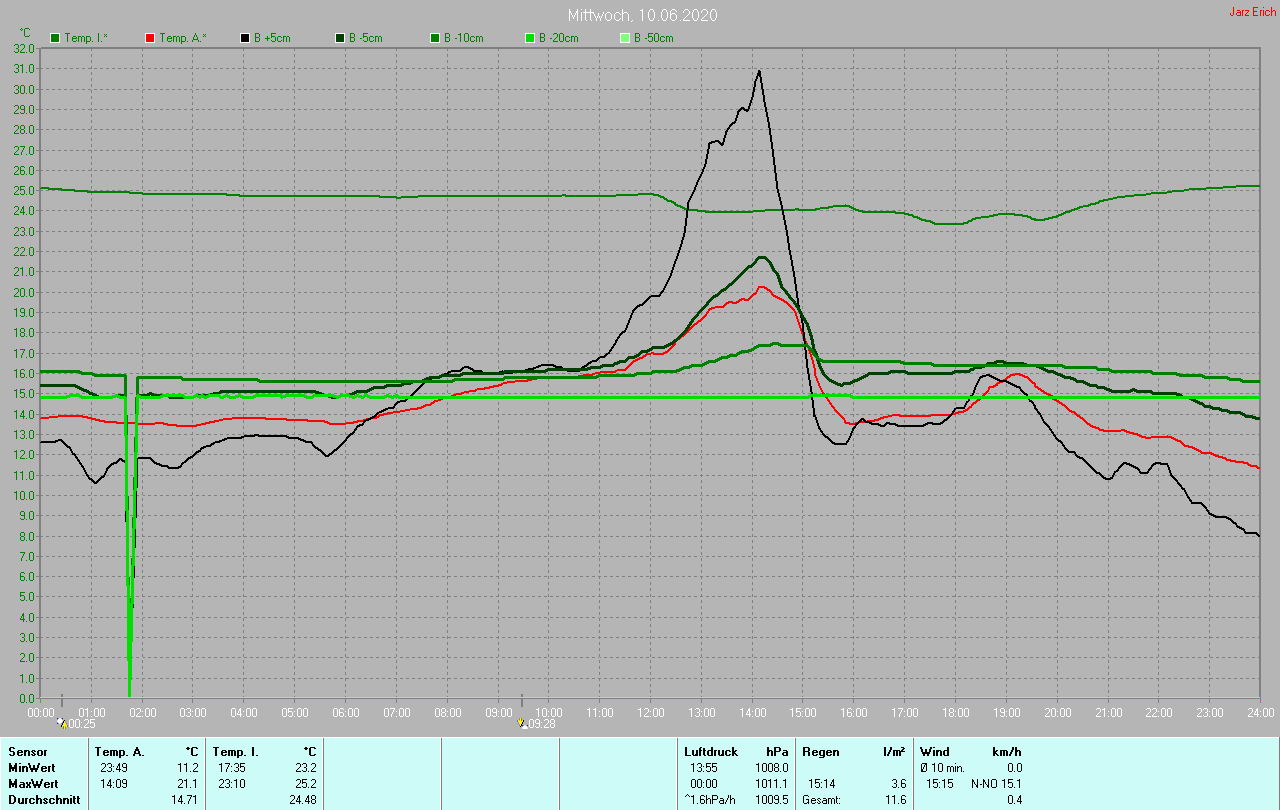This screenshot has height=810, width=1280.
Task: Click the Temp. A. minimum time 23:49
Action: [113, 767]
